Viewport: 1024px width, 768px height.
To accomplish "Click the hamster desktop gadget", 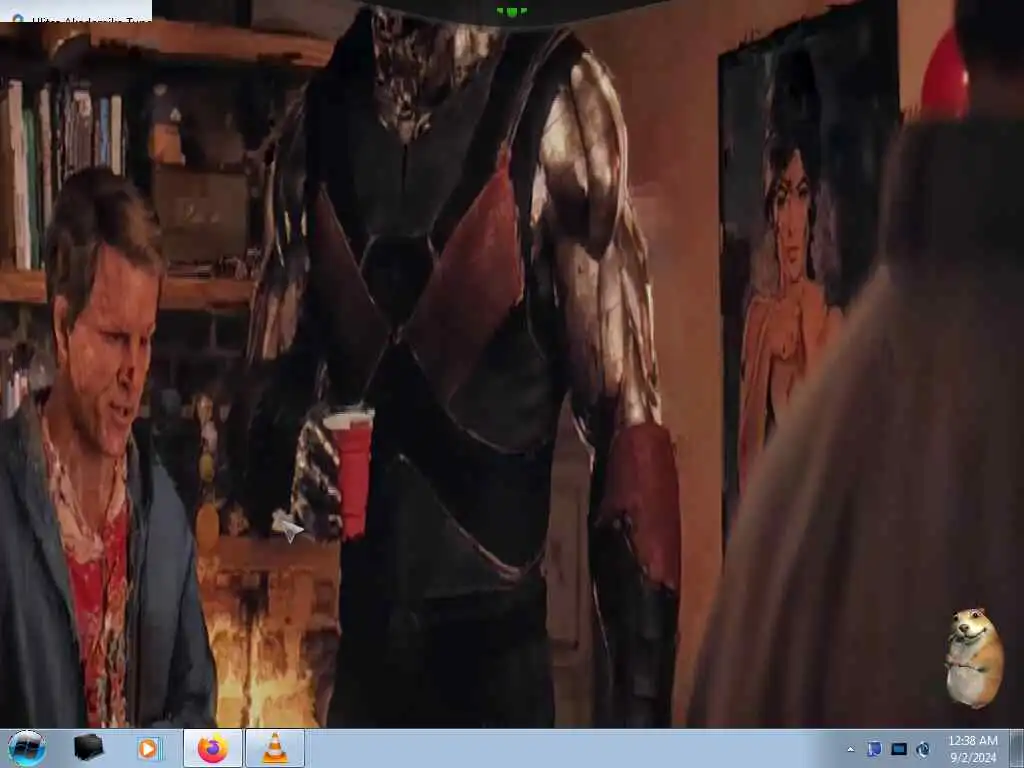I will coord(974,658).
